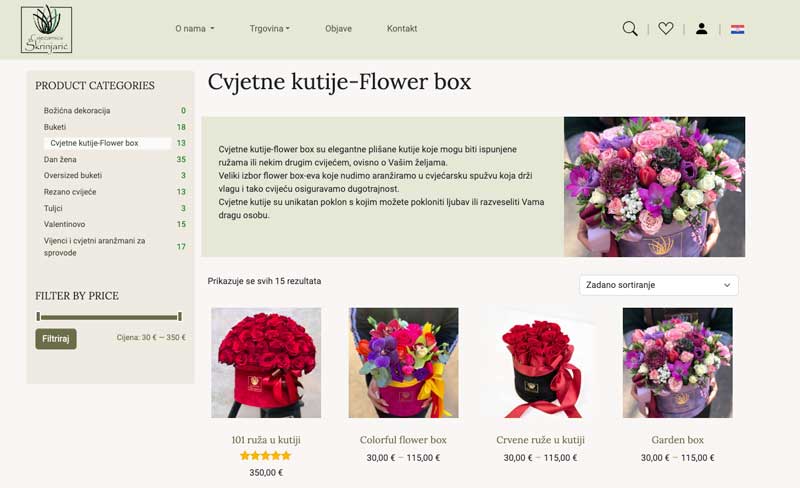Open the user account icon
Viewport: 800px width, 488px height.
701,29
